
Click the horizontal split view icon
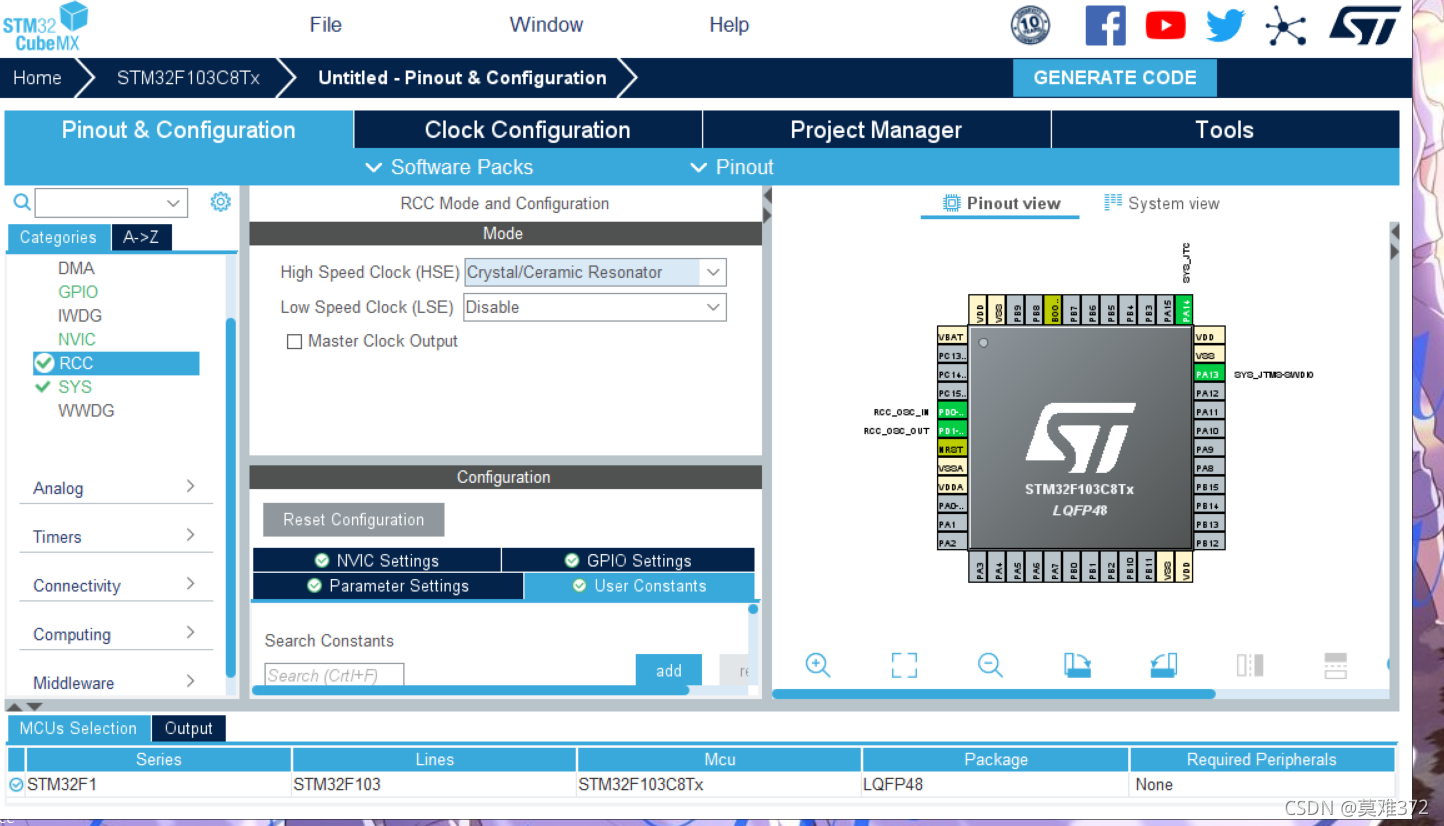1336,665
